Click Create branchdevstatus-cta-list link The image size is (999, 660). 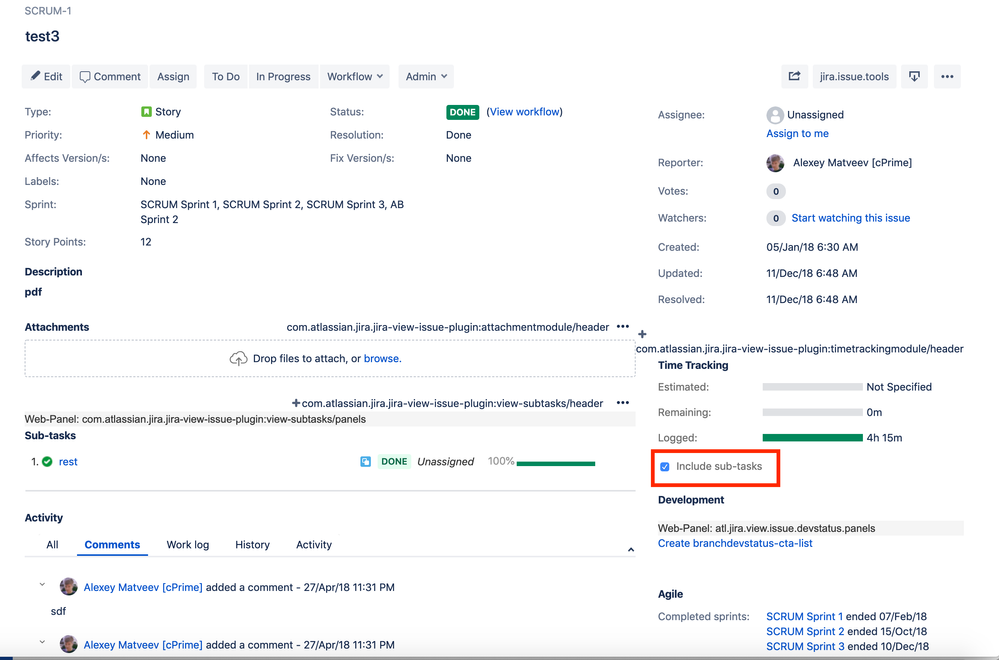pyautogui.click(x=735, y=543)
